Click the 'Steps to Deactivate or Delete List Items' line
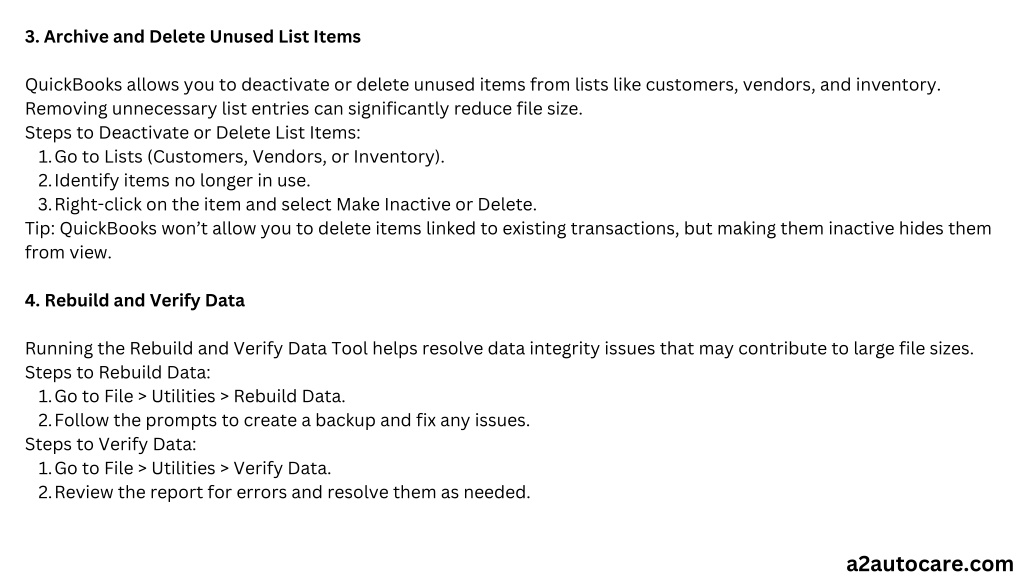This screenshot has width=1024, height=576. click(193, 133)
